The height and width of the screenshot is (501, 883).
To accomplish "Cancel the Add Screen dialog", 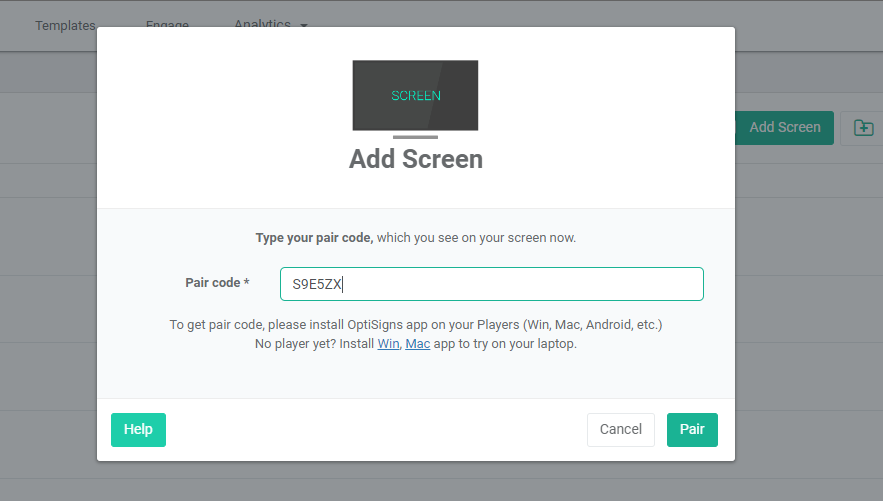I will coord(620,429).
